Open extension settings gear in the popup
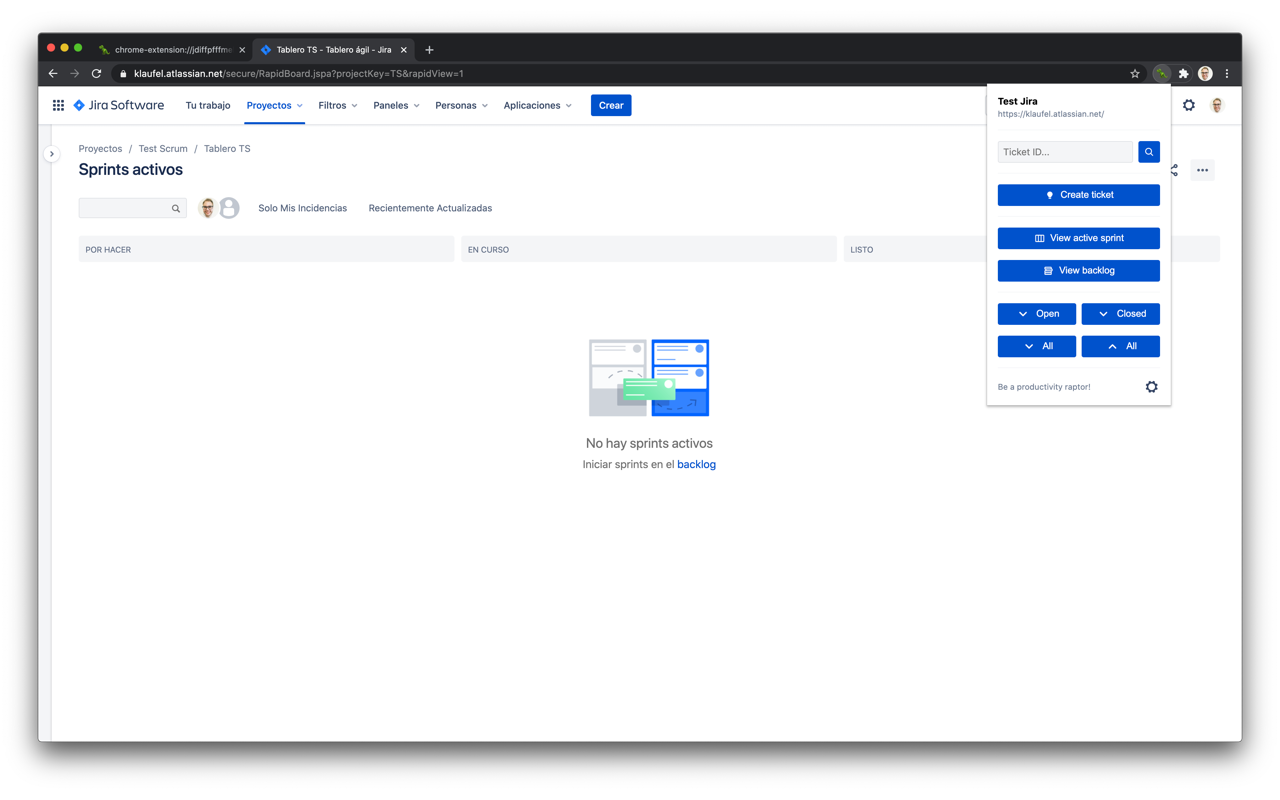Screen dimensions: 1280x800 click(x=1151, y=387)
